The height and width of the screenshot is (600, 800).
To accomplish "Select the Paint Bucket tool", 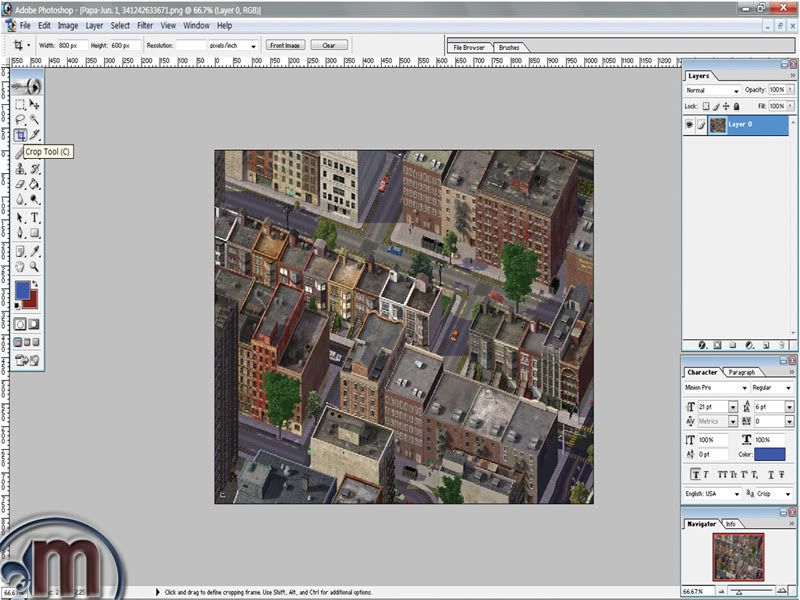I will pyautogui.click(x=34, y=184).
